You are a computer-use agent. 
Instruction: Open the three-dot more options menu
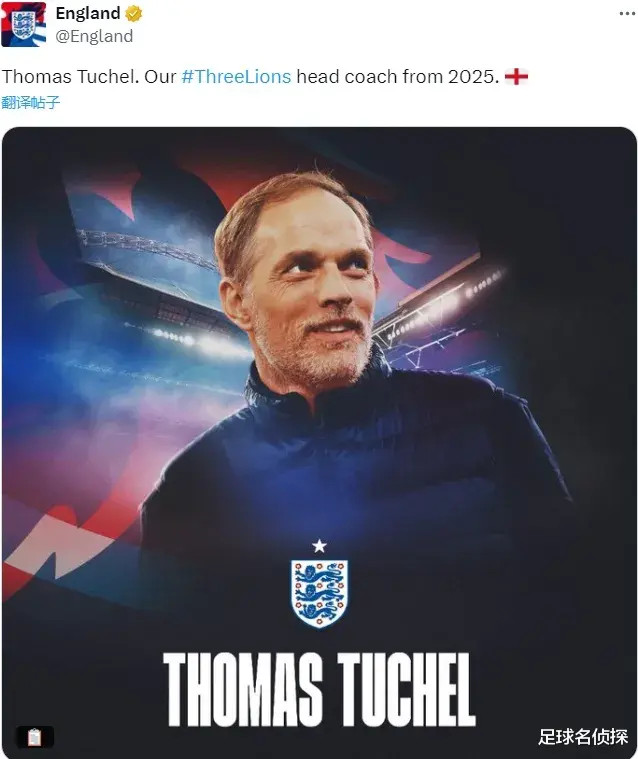pyautogui.click(x=627, y=14)
